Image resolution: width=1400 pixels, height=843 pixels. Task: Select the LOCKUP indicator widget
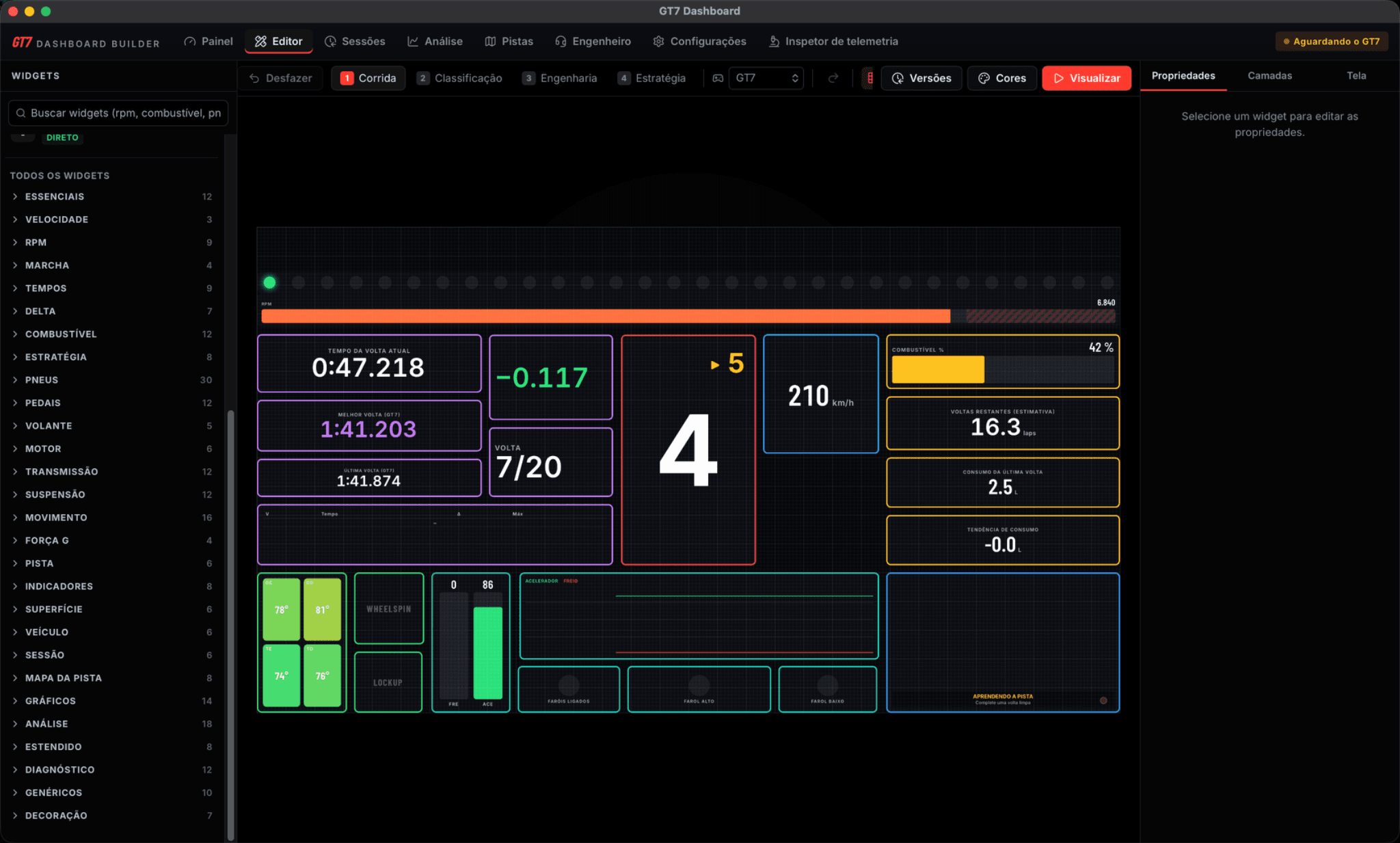click(x=388, y=682)
